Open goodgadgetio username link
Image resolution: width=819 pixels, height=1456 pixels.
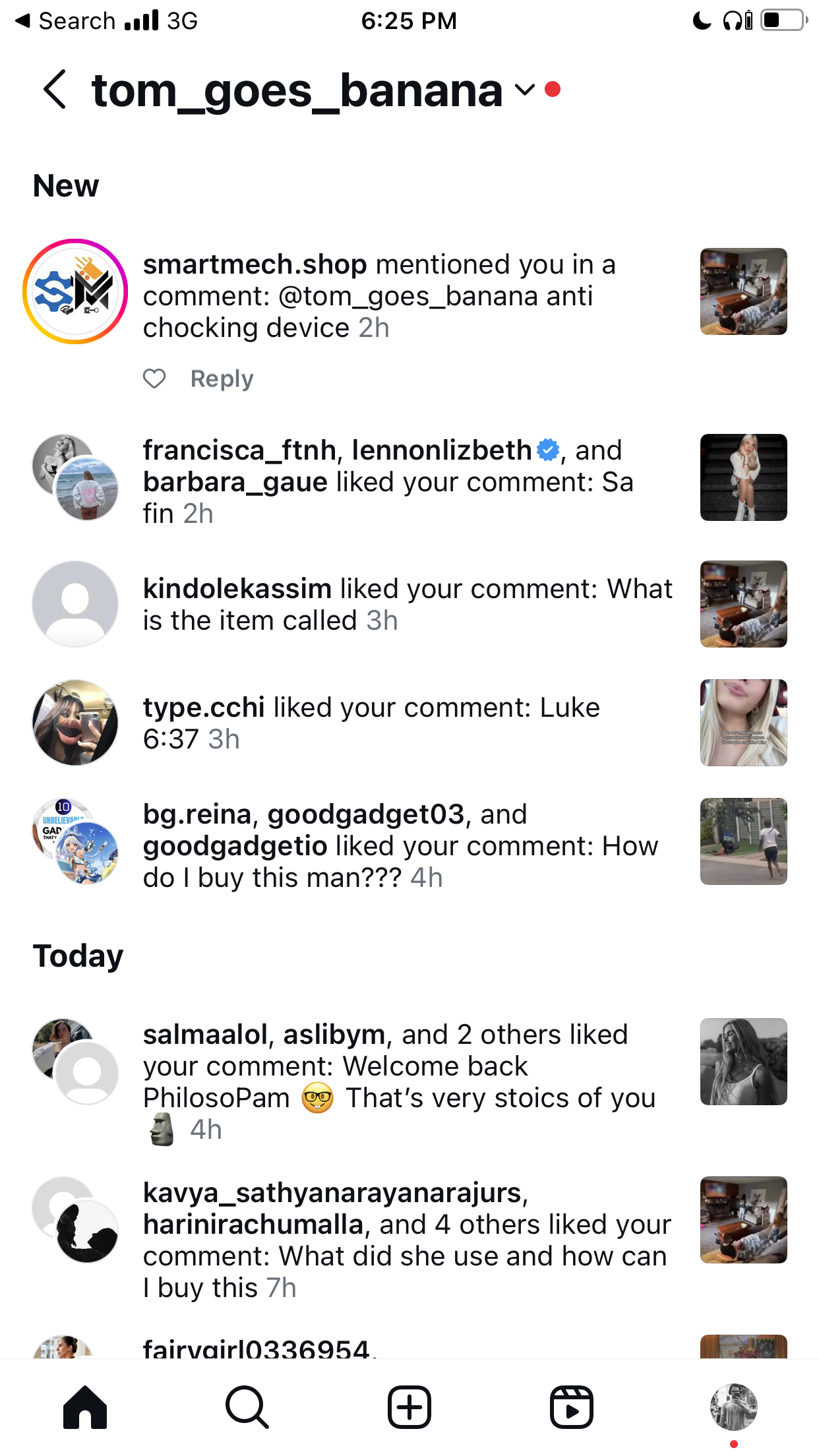235,846
